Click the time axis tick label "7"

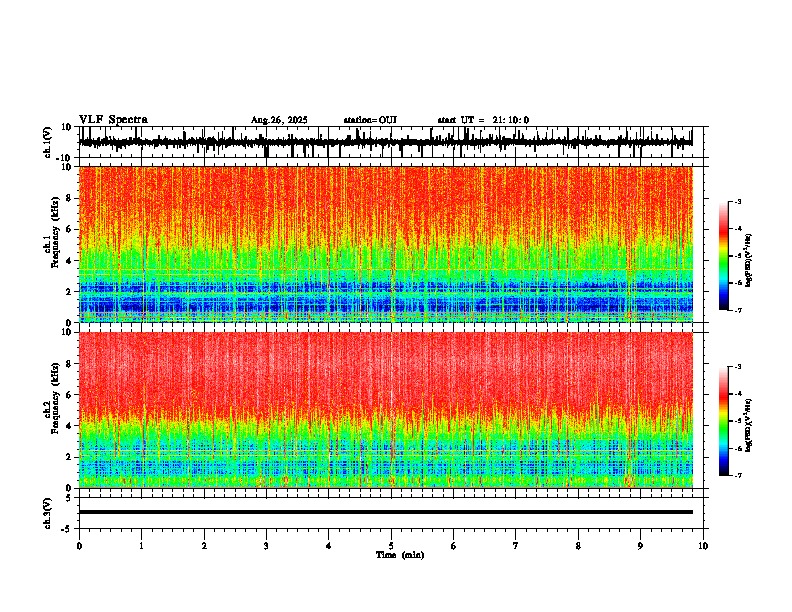[516, 546]
